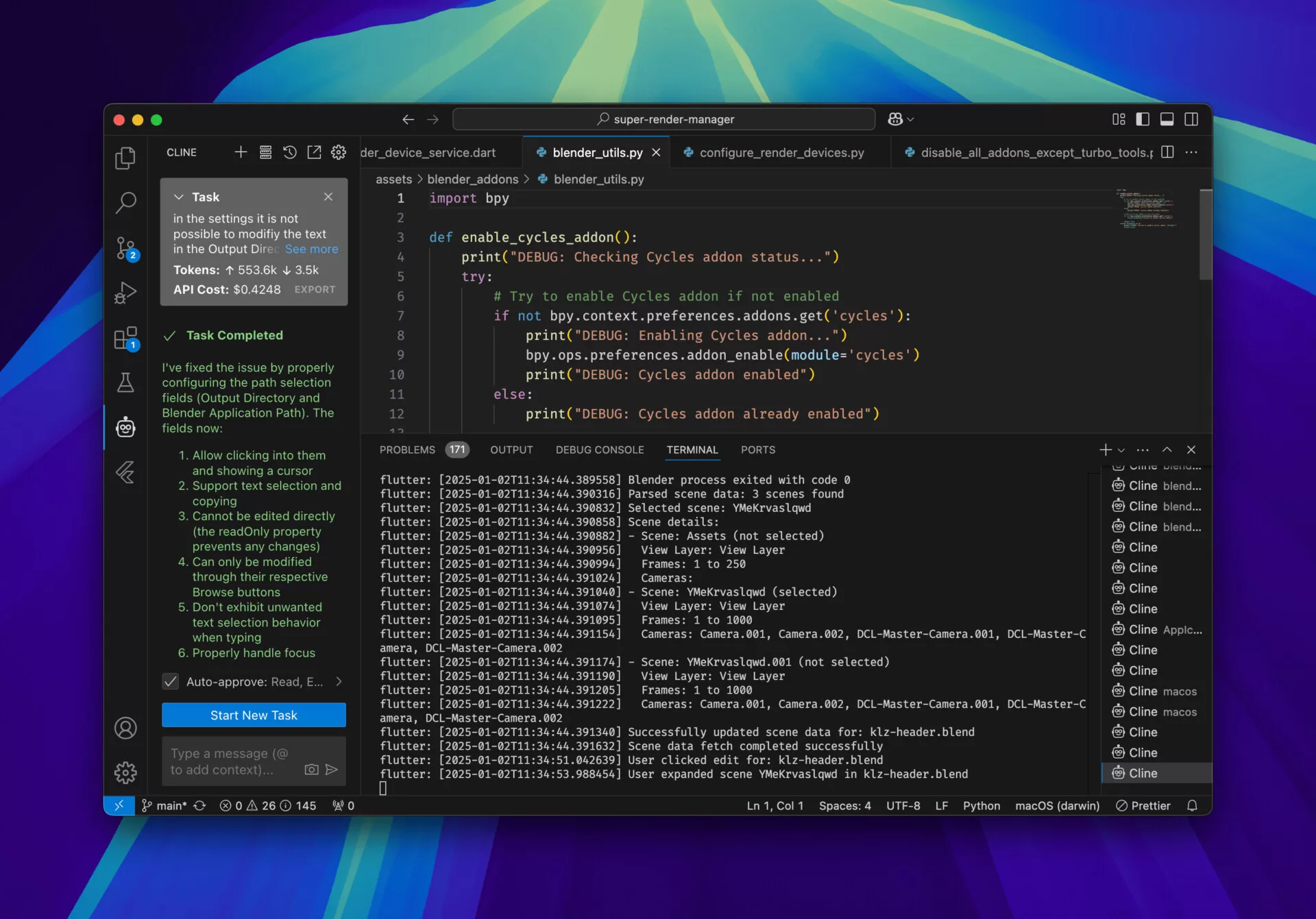The height and width of the screenshot is (919, 1316).
Task: Click See more link in task
Action: coord(311,249)
